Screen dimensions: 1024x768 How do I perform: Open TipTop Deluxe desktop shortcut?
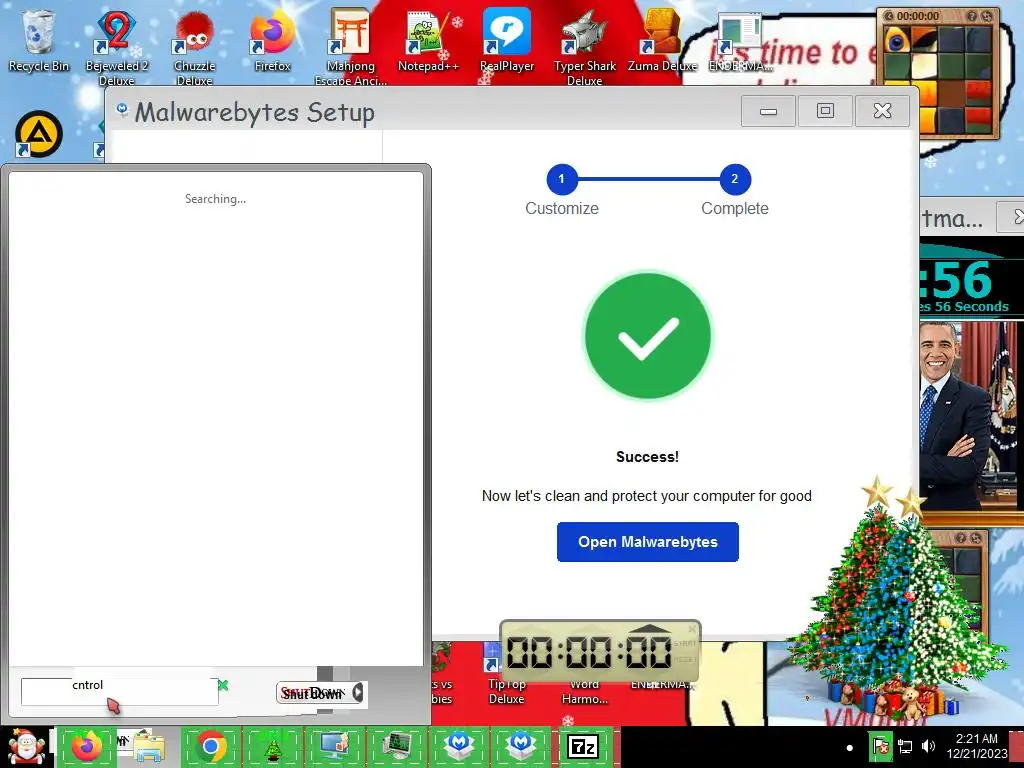[506, 673]
